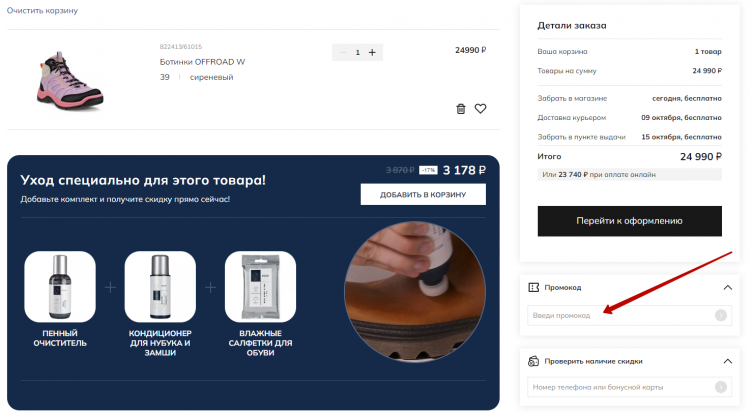
Task: Submit bonus card number with arrow icon
Action: tap(720, 387)
